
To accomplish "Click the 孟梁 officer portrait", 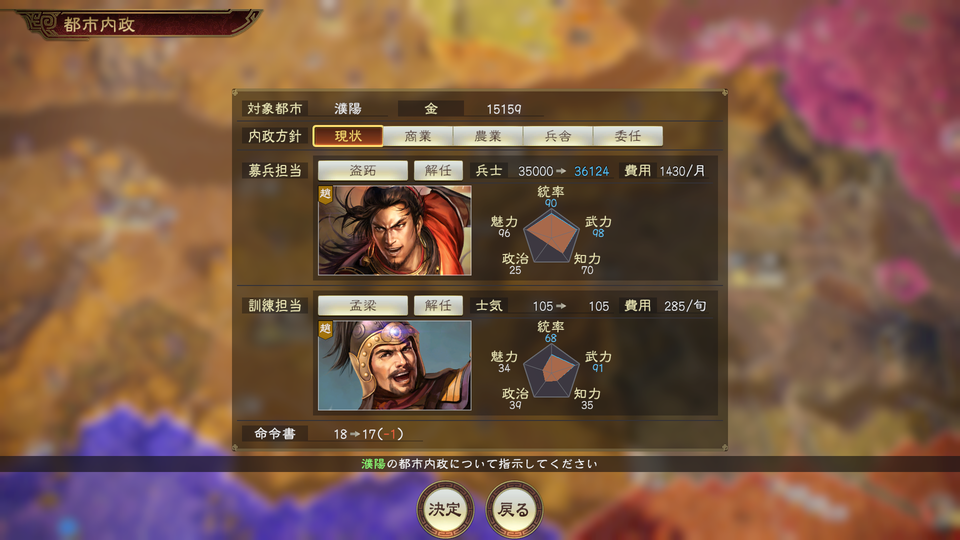I will 395,365.
